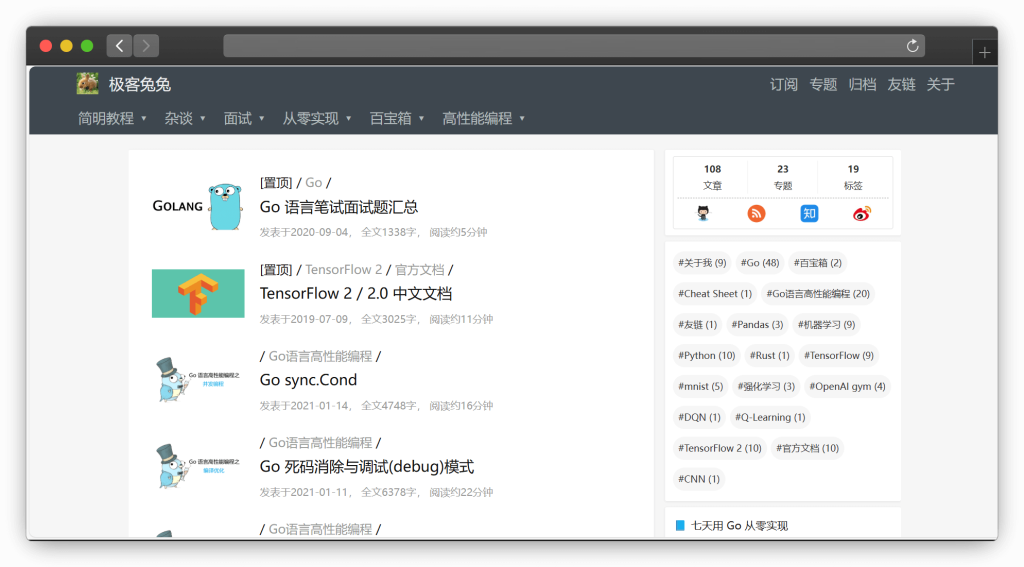Open the 归档 navigation item

pyautogui.click(x=862, y=84)
